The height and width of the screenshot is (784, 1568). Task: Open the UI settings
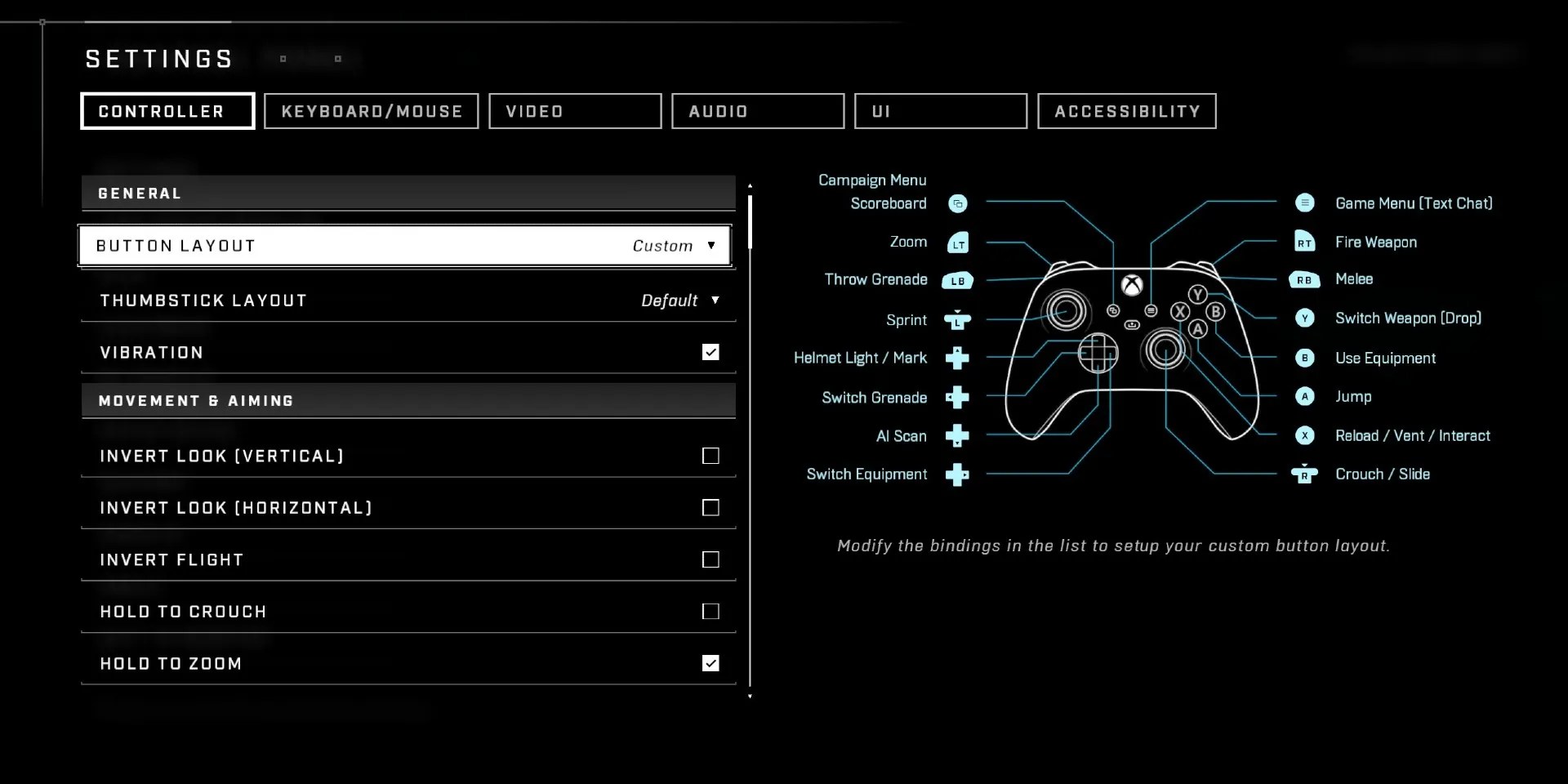pyautogui.click(x=940, y=111)
